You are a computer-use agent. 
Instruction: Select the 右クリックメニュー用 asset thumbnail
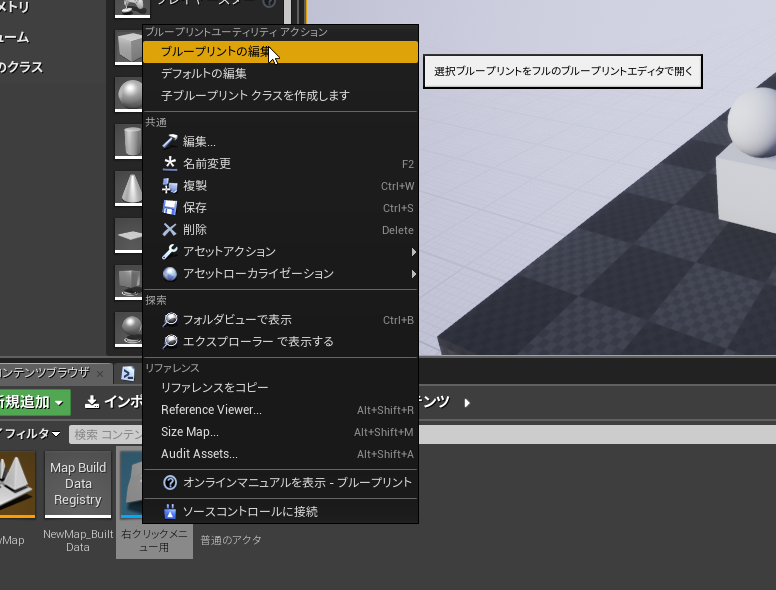[131, 484]
